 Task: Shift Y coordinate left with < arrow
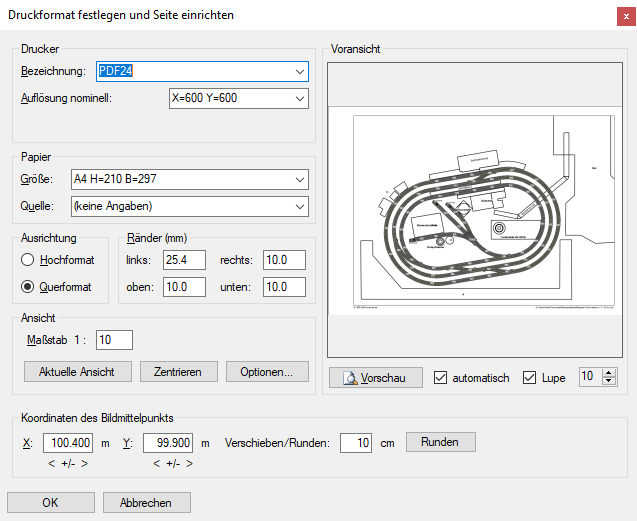pos(156,463)
